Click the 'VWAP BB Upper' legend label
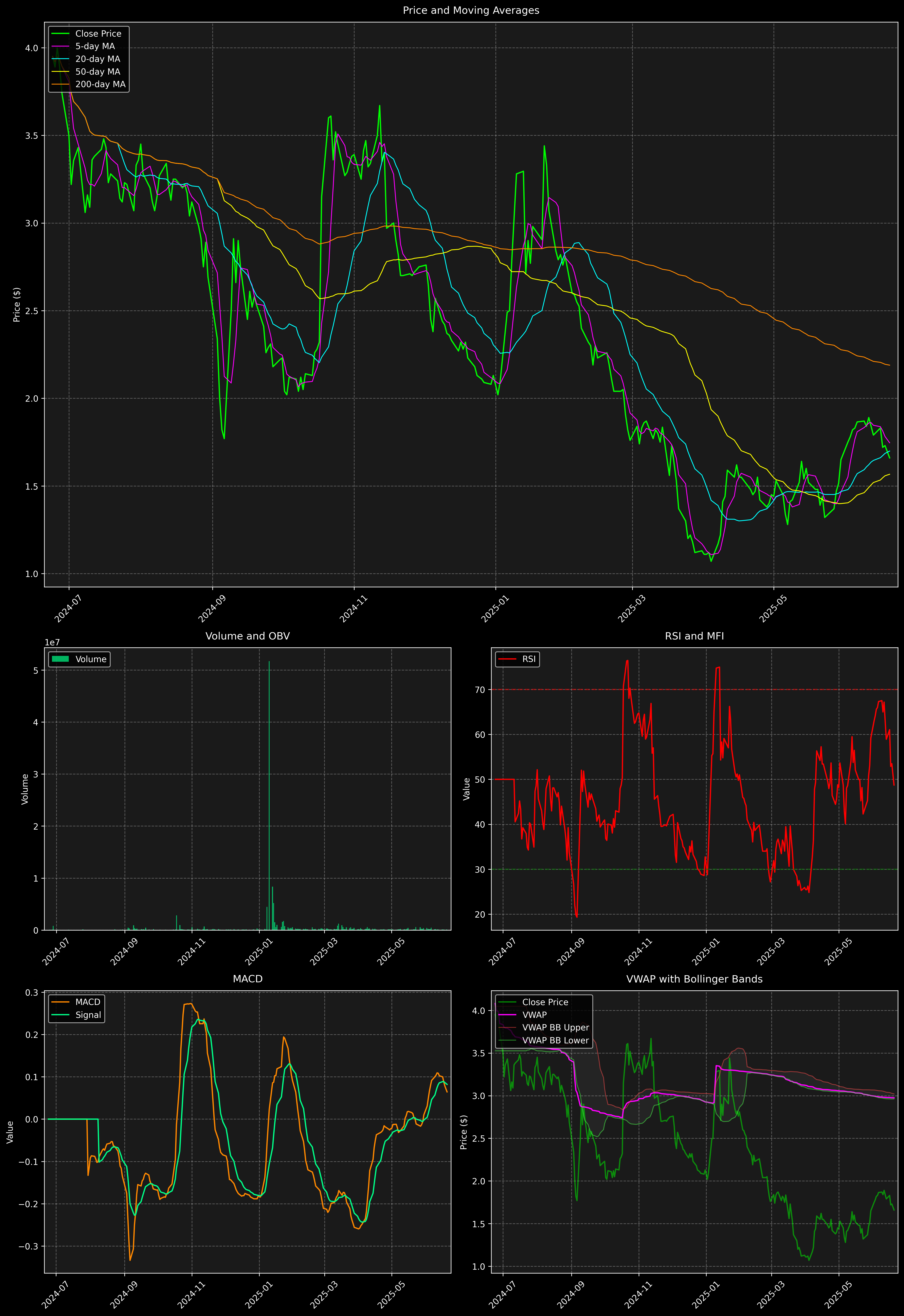This screenshot has width=904, height=1316. coord(556,1028)
